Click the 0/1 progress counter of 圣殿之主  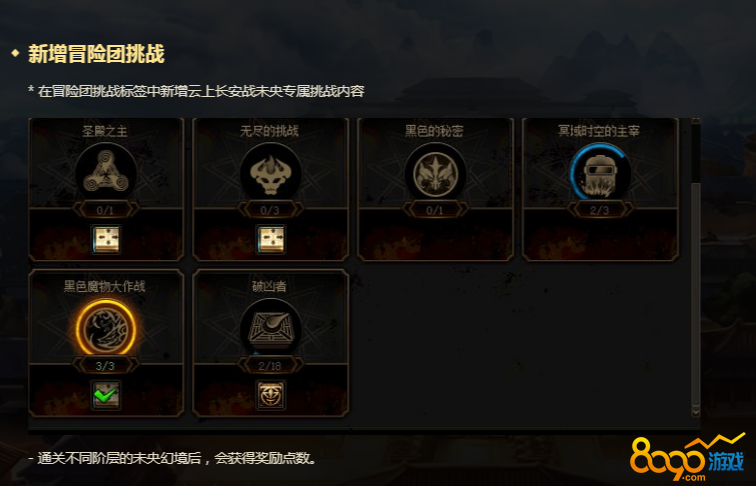[x=106, y=210]
